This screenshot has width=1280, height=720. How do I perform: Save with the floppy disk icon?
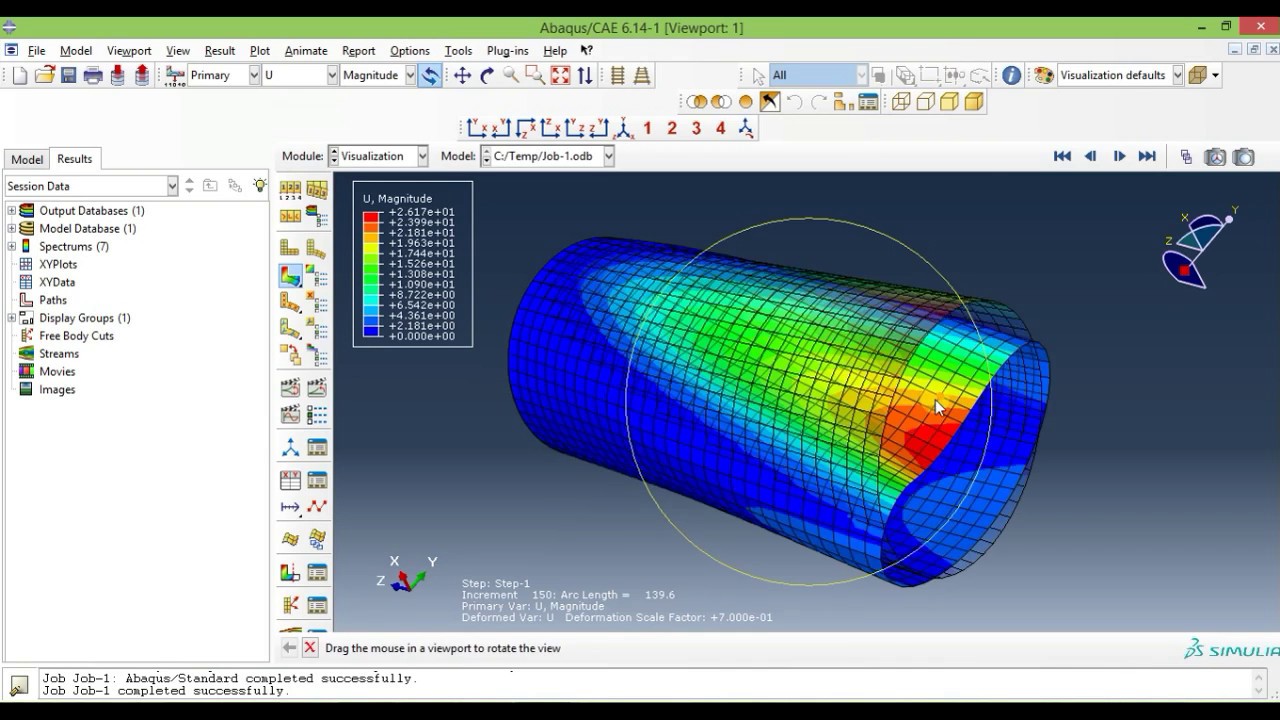point(69,75)
